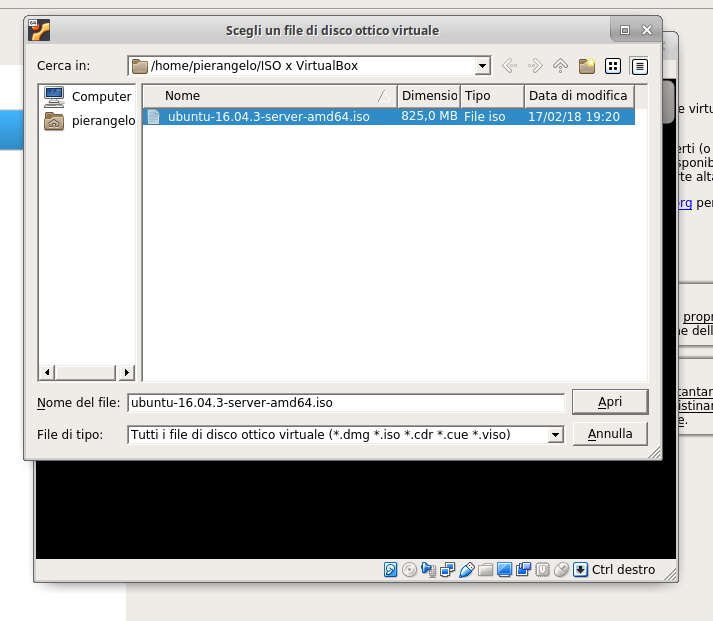Click the shared folders icon in VM status bar
Screen dimensions: 713x621
[x=485, y=570]
